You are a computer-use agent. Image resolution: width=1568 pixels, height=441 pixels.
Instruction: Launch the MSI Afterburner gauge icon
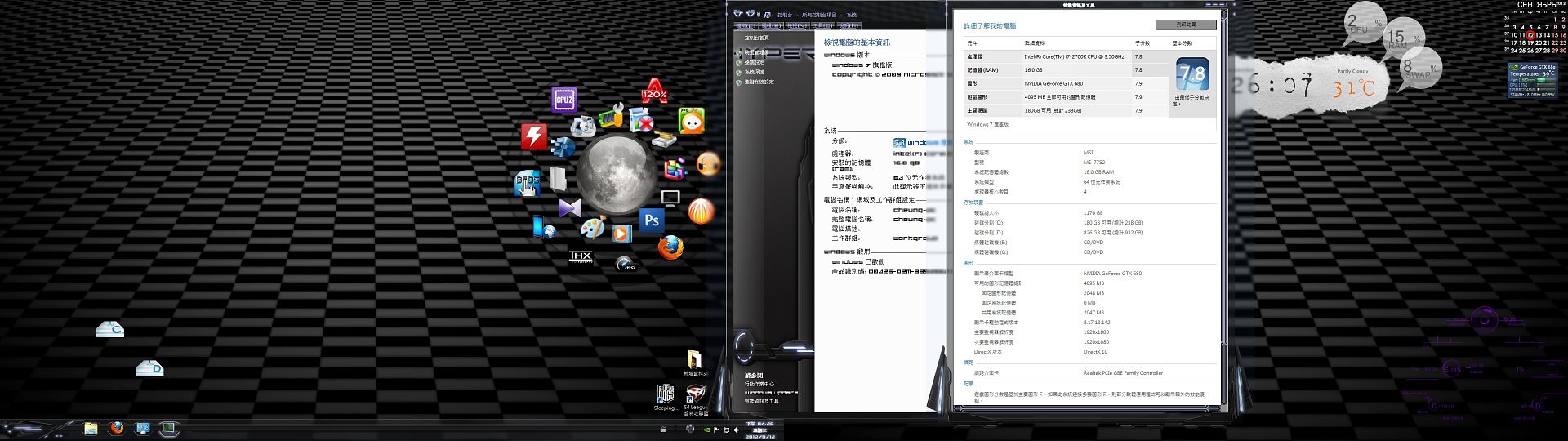626,264
